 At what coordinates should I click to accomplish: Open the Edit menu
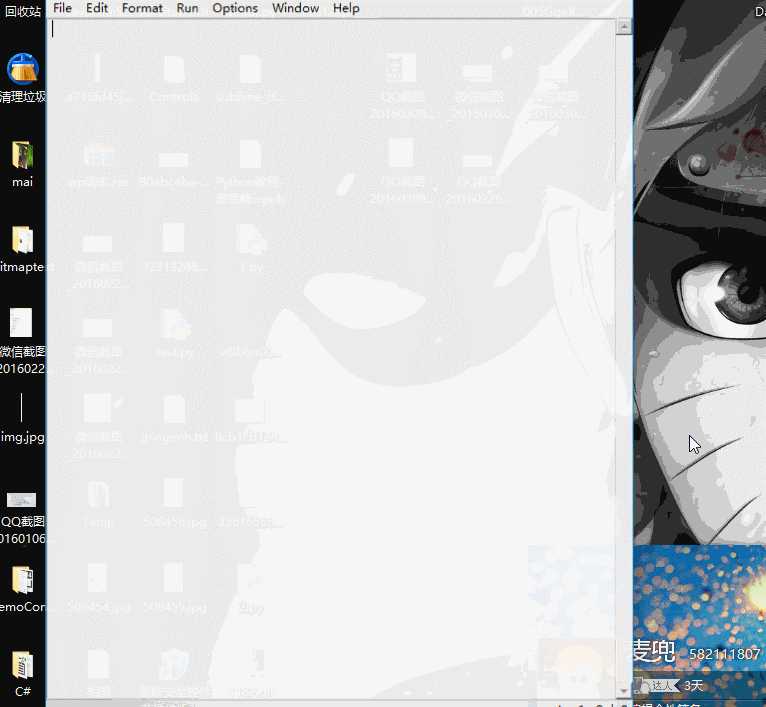(97, 8)
